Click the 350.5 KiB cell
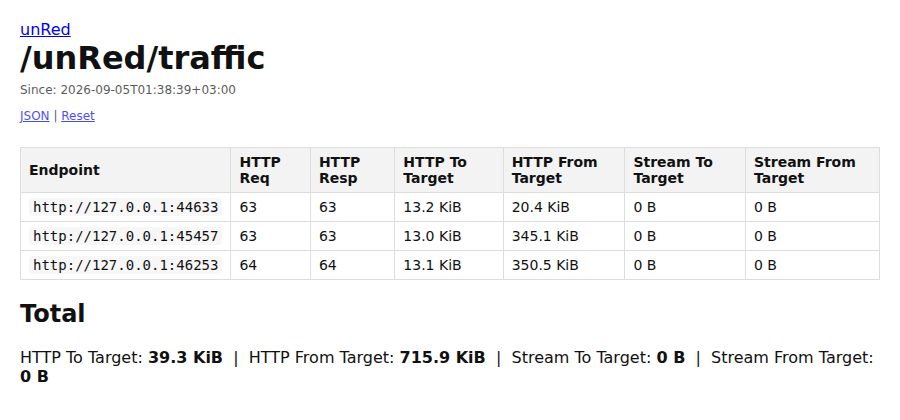Screen dimensions: 900x420 pos(564,265)
